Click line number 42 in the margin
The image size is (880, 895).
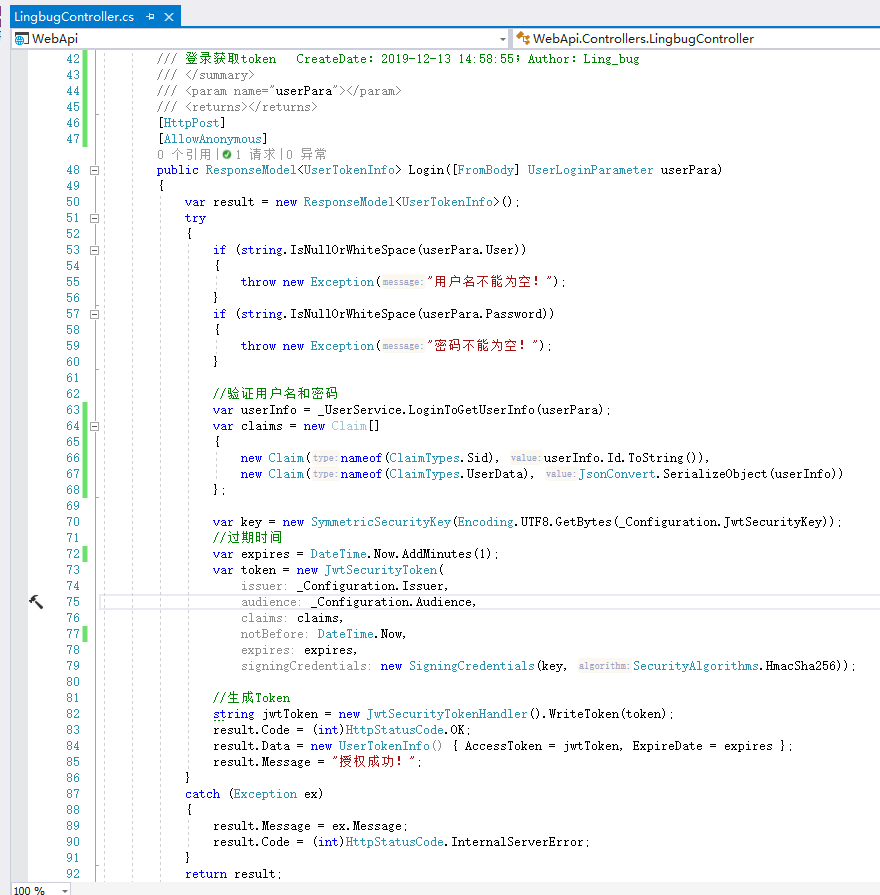click(72, 59)
